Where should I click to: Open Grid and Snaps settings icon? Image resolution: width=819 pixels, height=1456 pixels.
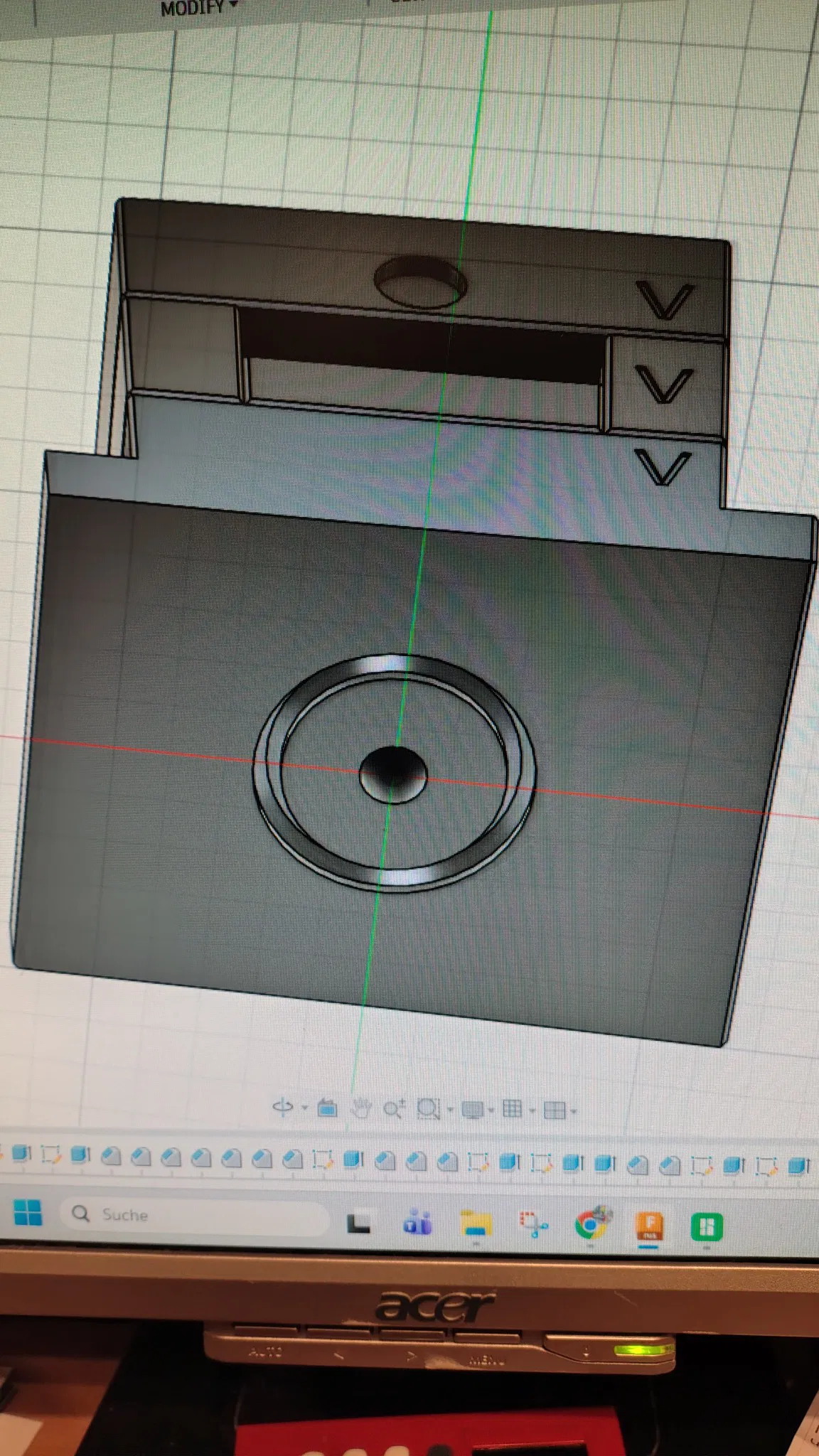coord(512,1109)
